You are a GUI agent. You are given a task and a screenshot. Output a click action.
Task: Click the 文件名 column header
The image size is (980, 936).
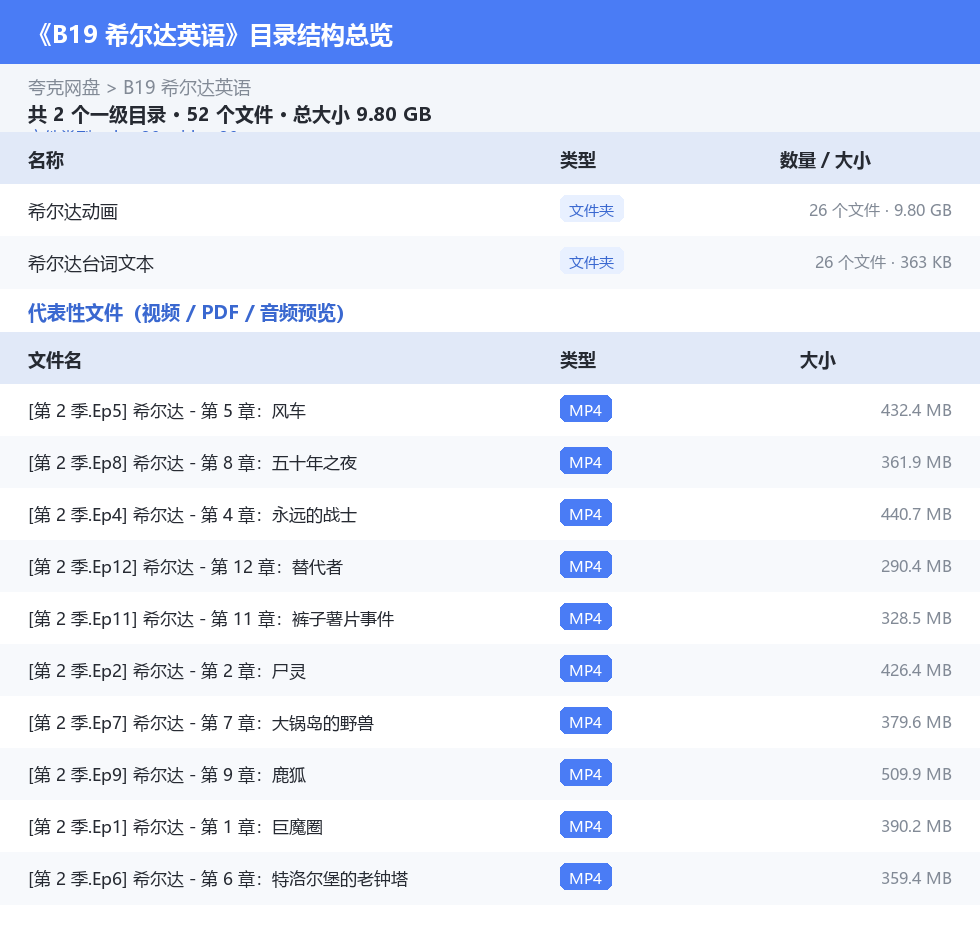54,360
